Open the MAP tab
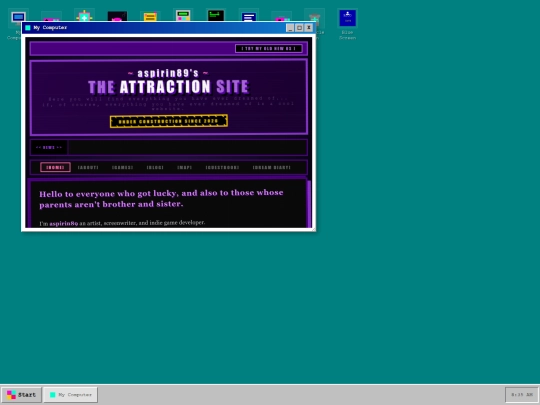 [x=185, y=167]
